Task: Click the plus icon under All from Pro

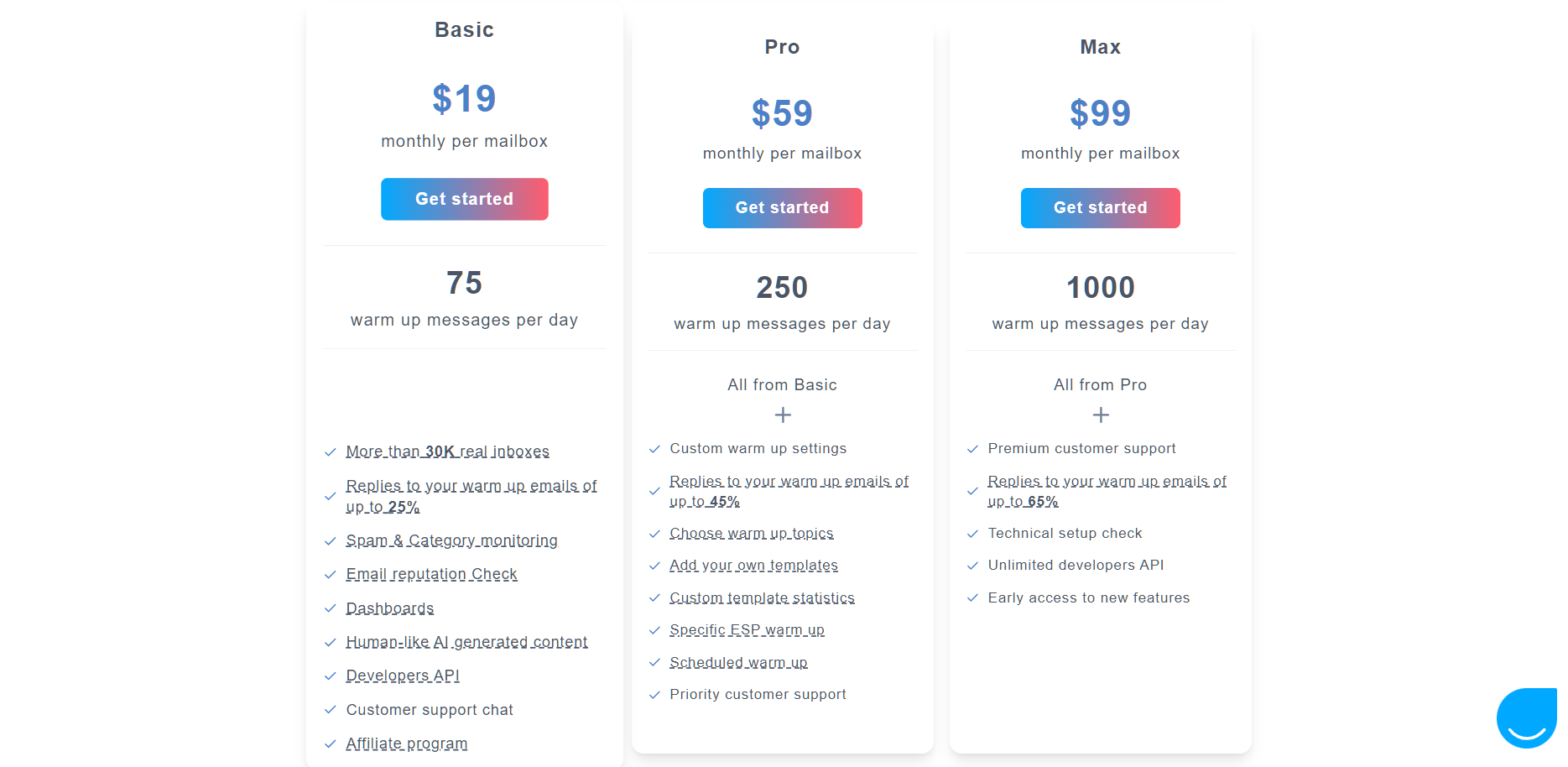Action: [x=1101, y=415]
